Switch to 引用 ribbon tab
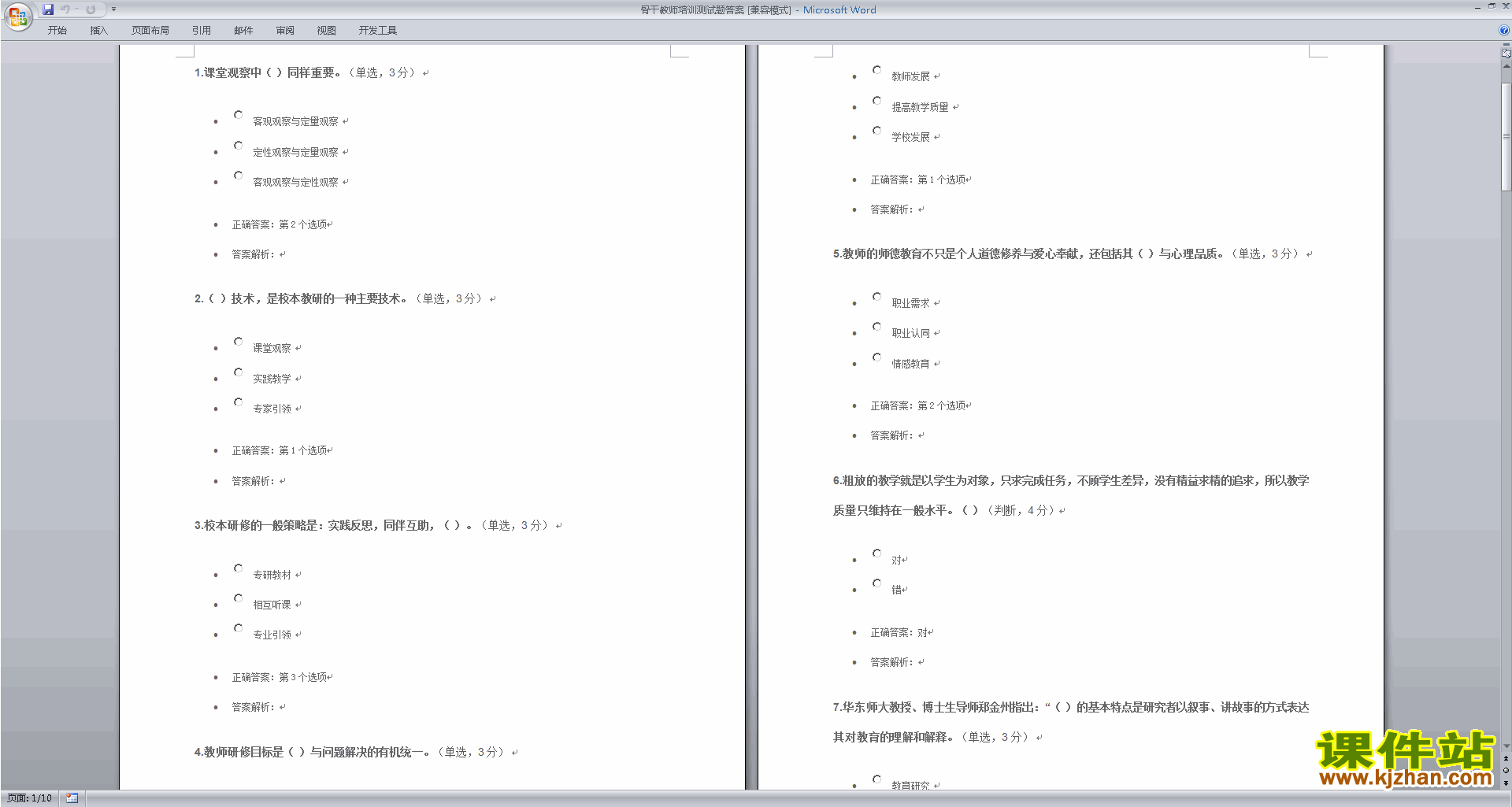 click(x=201, y=30)
